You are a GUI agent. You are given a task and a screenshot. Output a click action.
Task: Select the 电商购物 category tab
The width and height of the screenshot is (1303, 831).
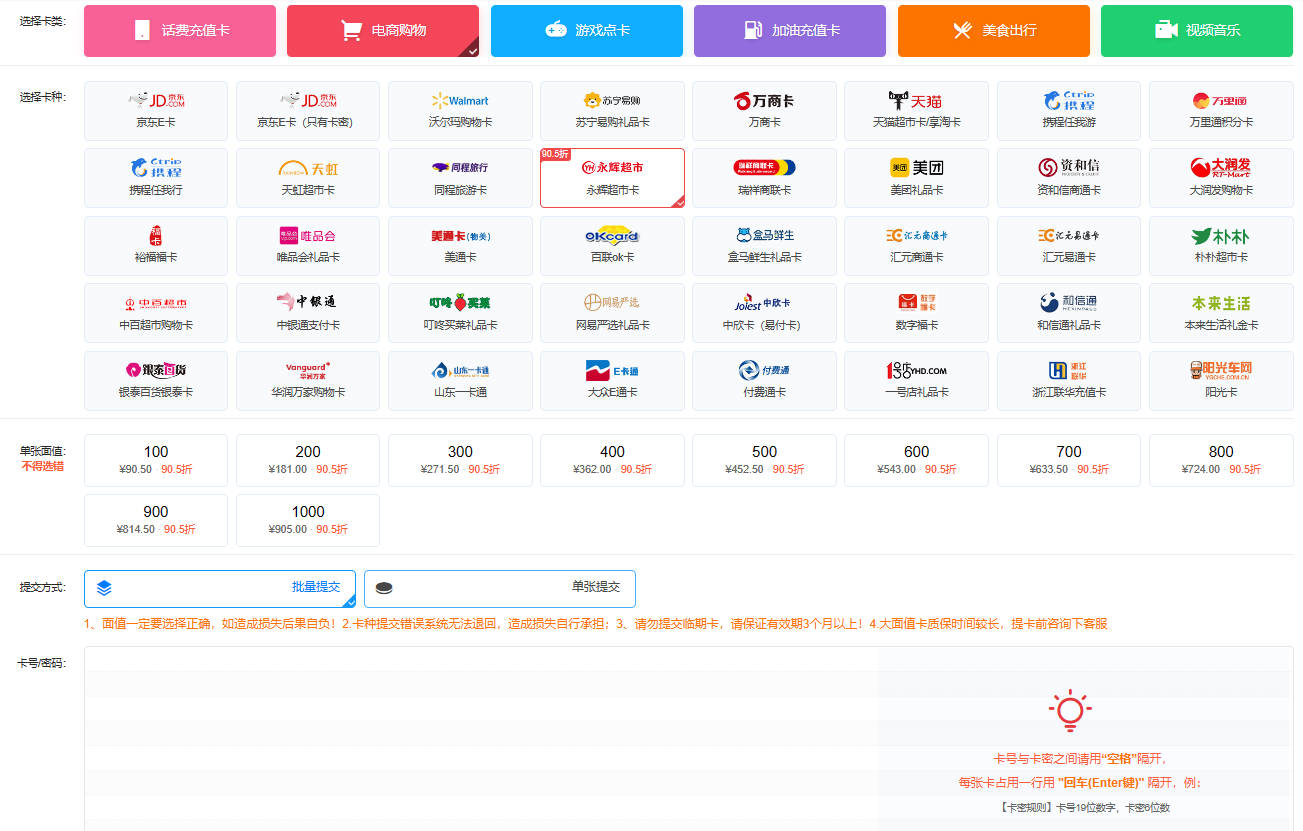383,31
